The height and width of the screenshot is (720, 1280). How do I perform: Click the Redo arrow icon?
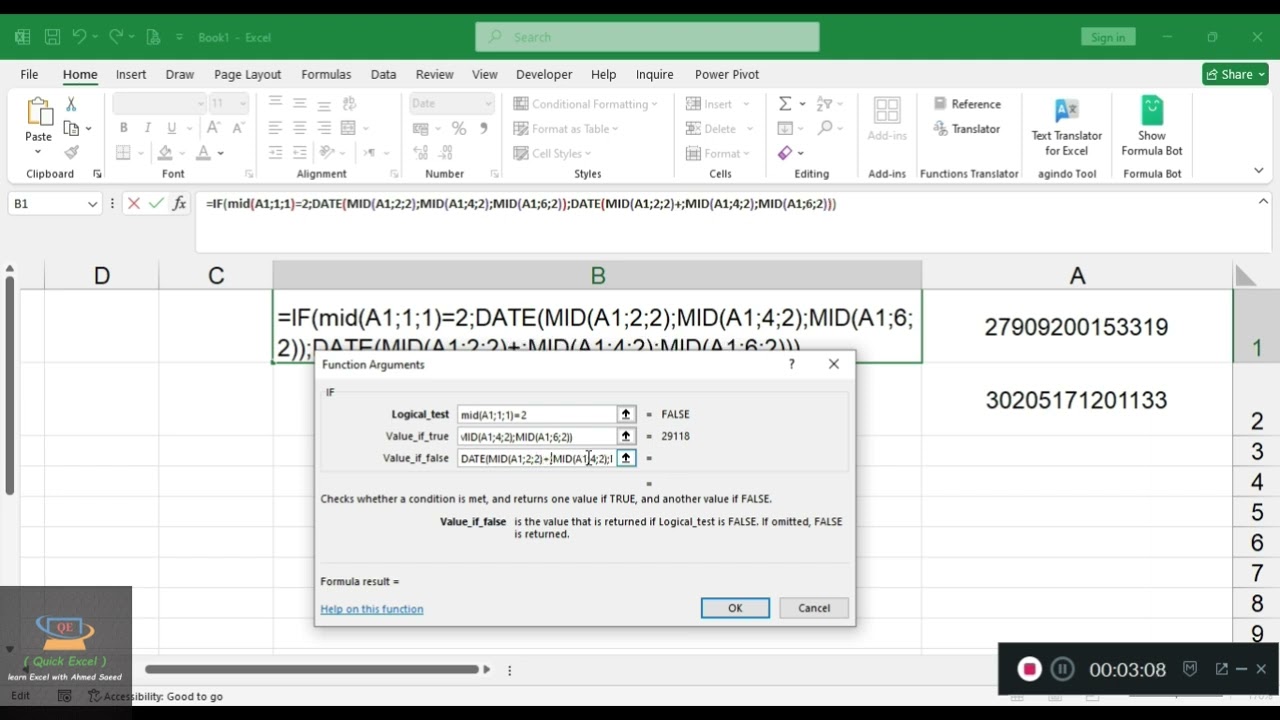pyautogui.click(x=116, y=37)
